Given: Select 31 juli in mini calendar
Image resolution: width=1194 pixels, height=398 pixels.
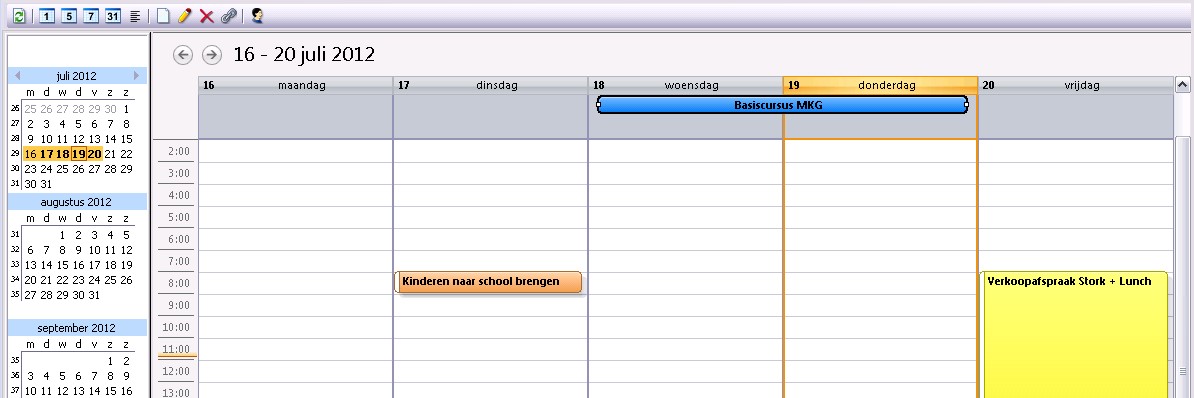Looking at the screenshot, I should tap(46, 184).
